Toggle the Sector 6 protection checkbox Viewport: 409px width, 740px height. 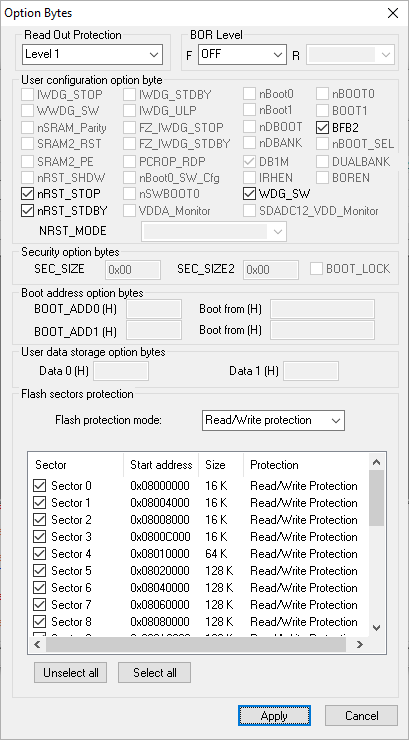[x=40, y=588]
